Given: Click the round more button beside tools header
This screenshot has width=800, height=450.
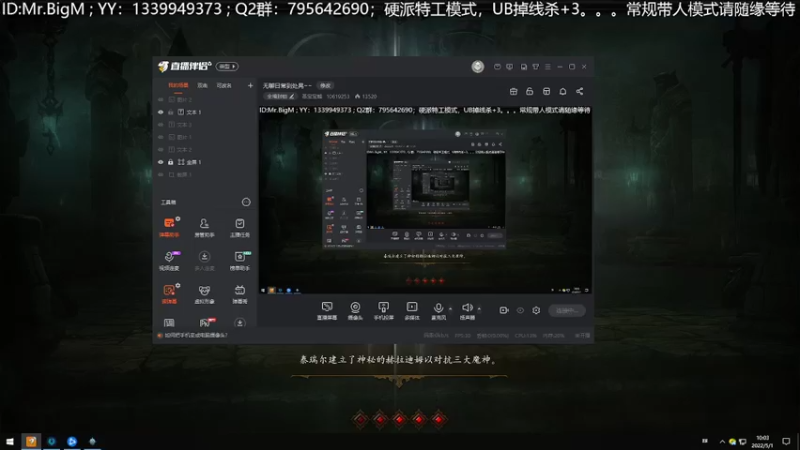Looking at the screenshot, I should [x=246, y=202].
